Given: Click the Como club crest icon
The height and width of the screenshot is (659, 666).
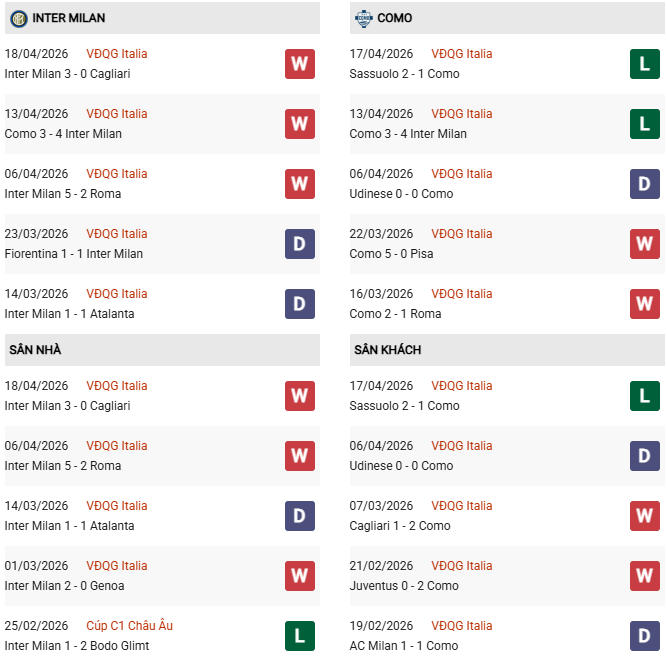Looking at the screenshot, I should pos(362,18).
